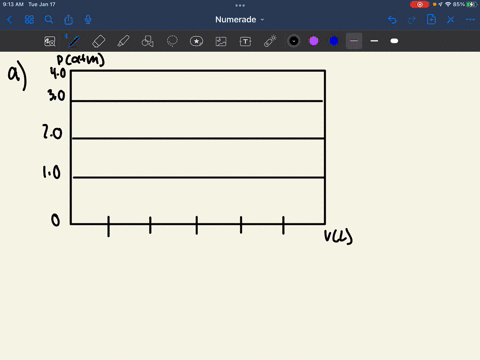
Task: Tap the red screen recording indicator
Action: click(419, 4)
